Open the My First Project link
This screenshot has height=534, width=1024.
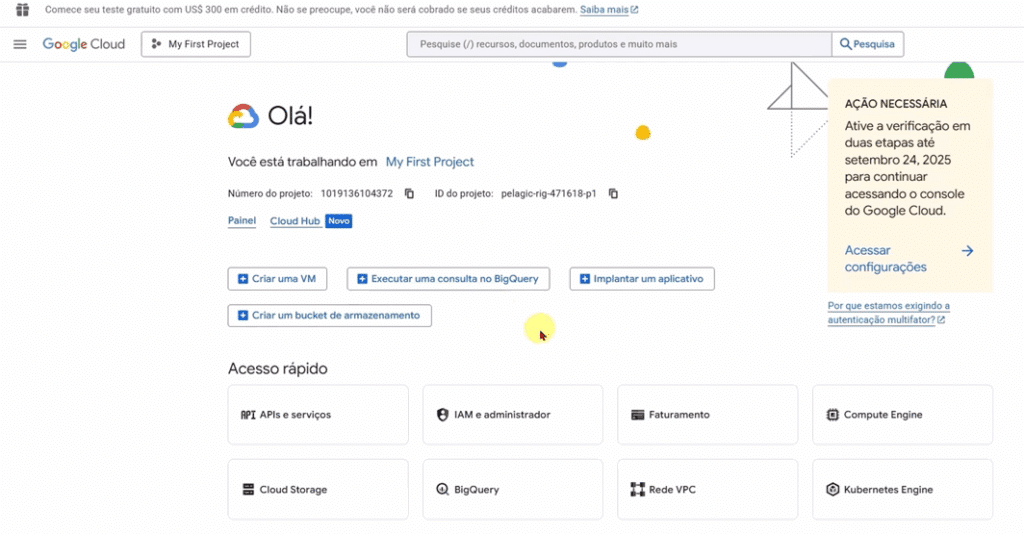pos(430,162)
